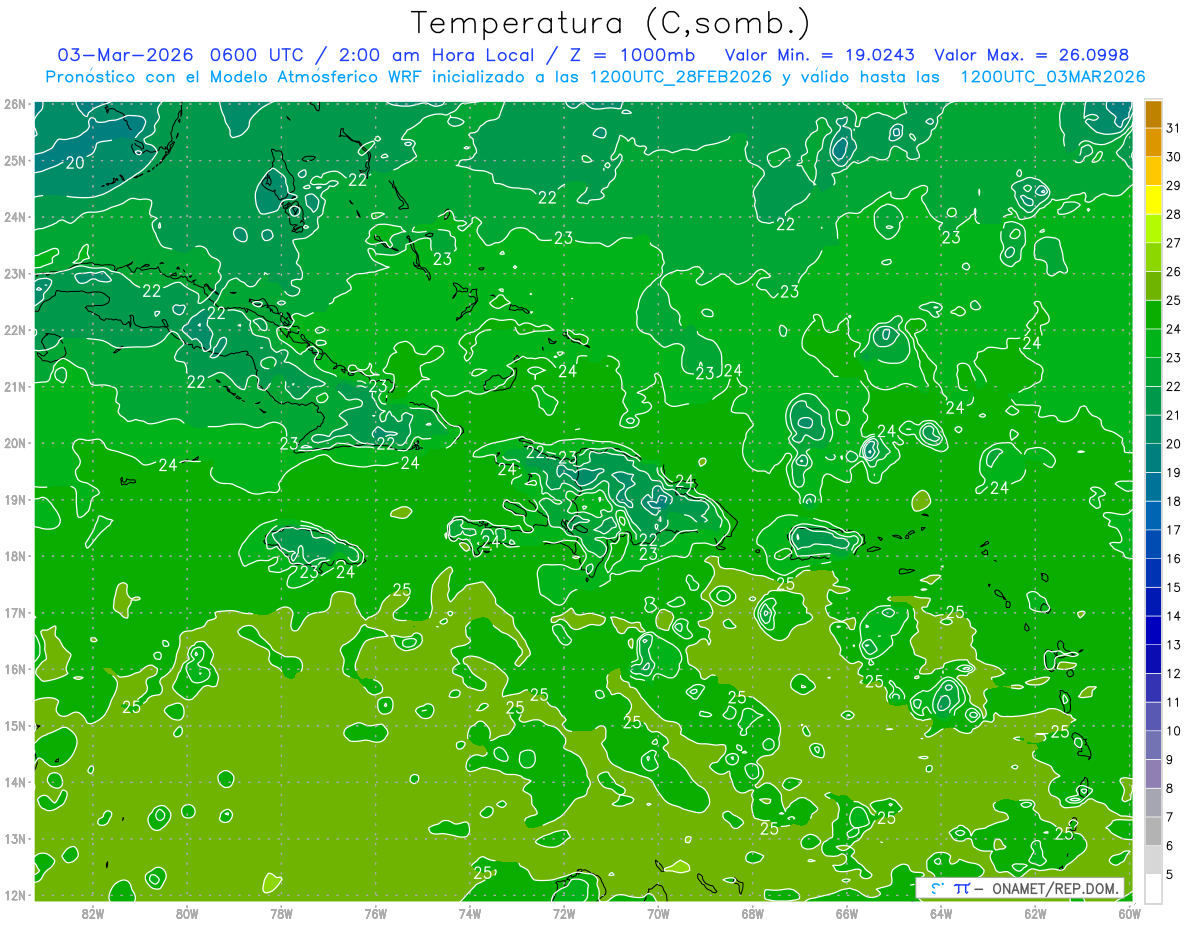The width and height of the screenshot is (1200, 927).
Task: Click the gray color scale segment between 6 and 7
Action: (1153, 831)
